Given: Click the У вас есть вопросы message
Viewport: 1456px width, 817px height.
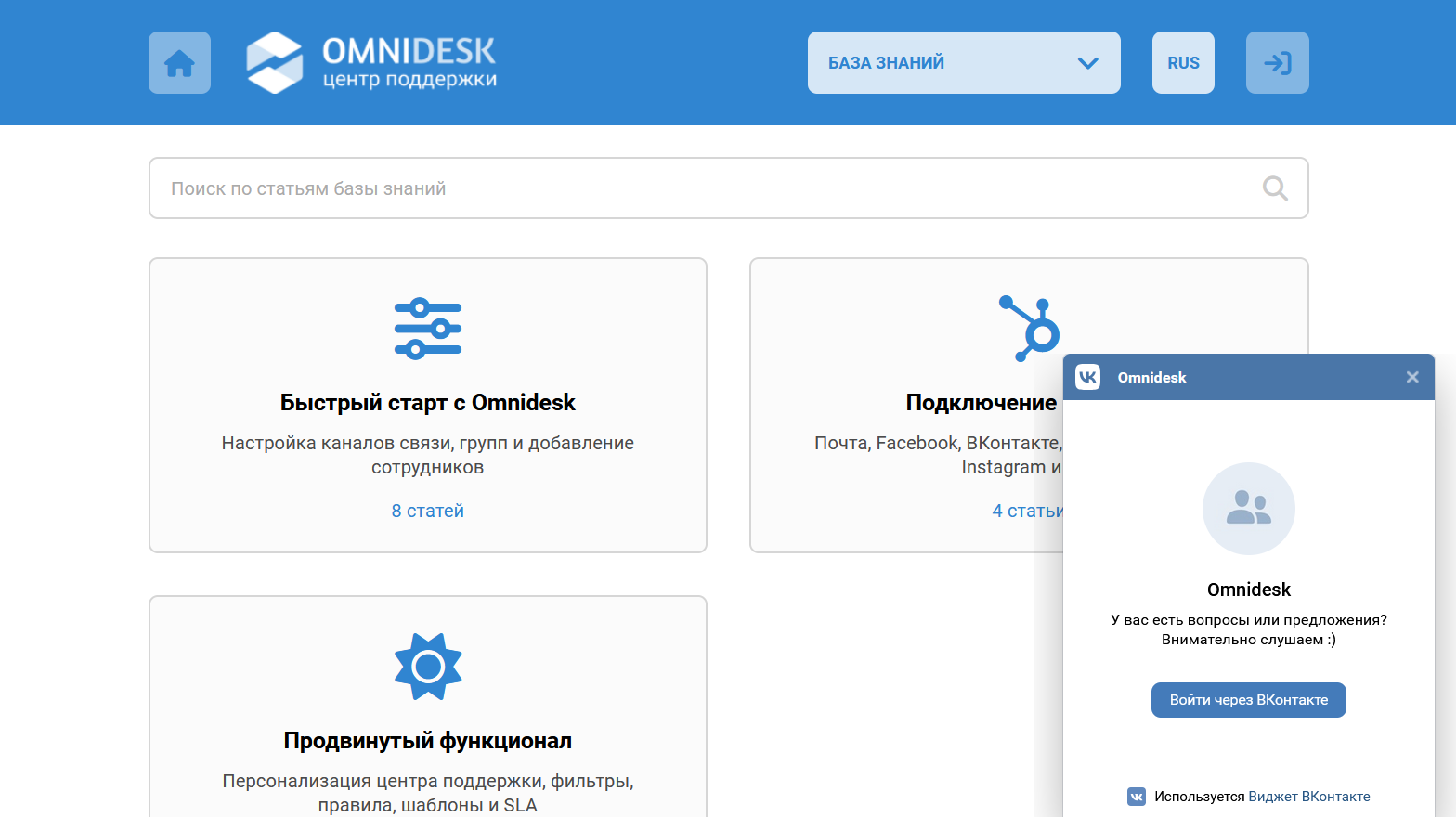Looking at the screenshot, I should pyautogui.click(x=1249, y=629).
